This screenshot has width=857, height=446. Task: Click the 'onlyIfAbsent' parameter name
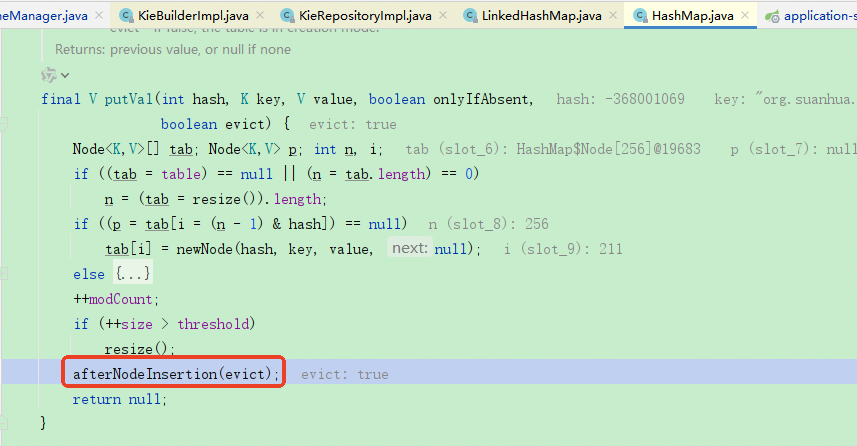pyautogui.click(x=481, y=99)
